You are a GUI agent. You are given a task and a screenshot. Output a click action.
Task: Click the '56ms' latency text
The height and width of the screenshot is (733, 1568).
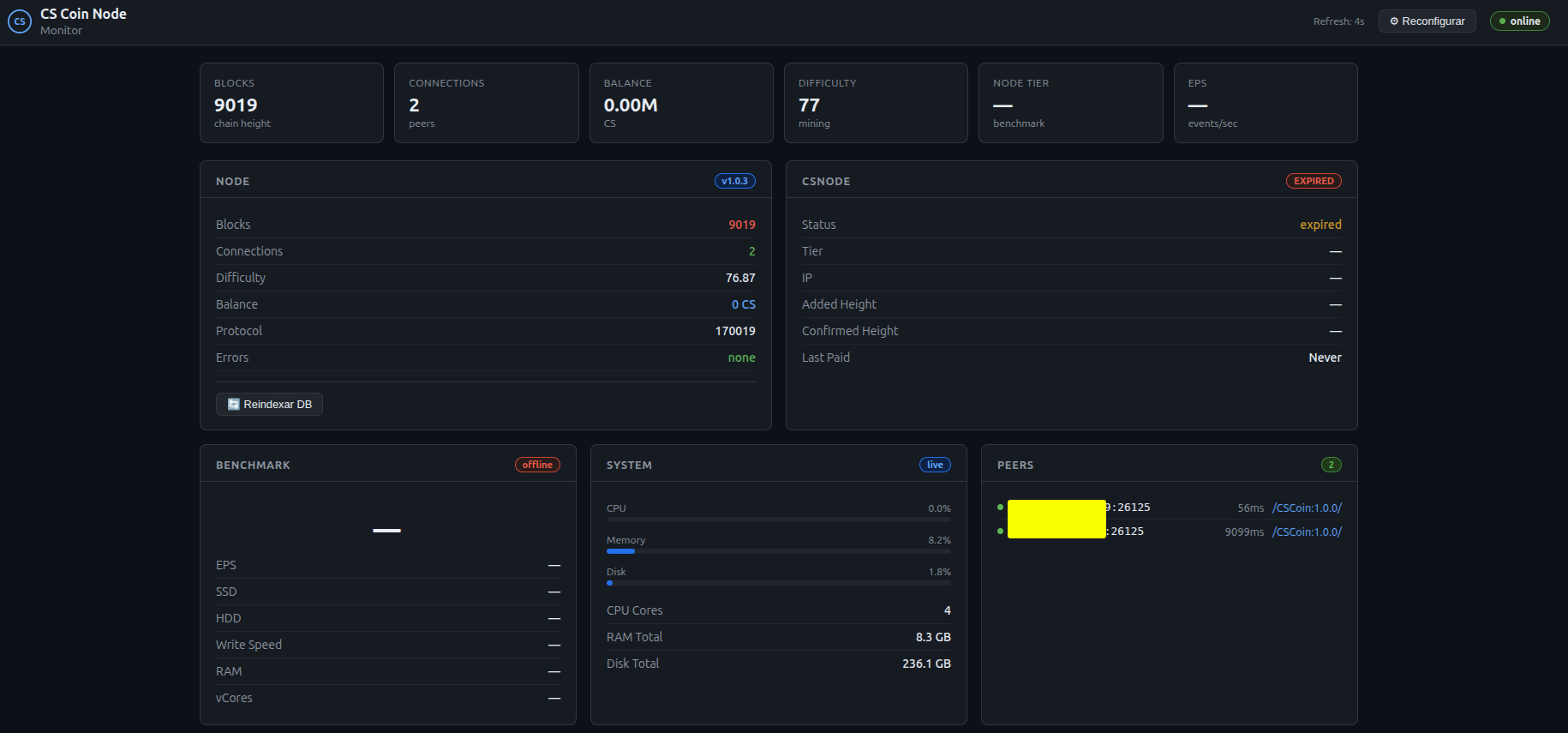click(1250, 508)
